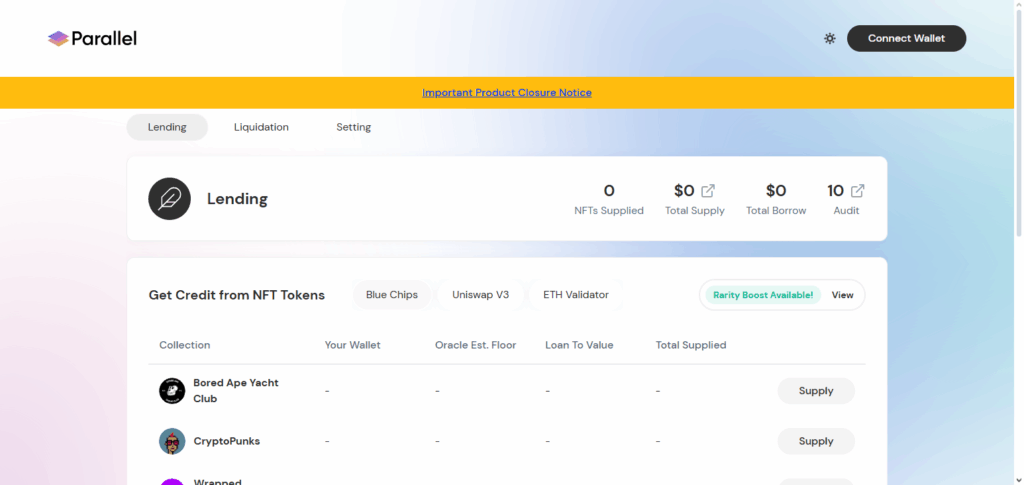
Task: Click the Get Credit from NFT Tokens heading
Action: click(x=236, y=295)
